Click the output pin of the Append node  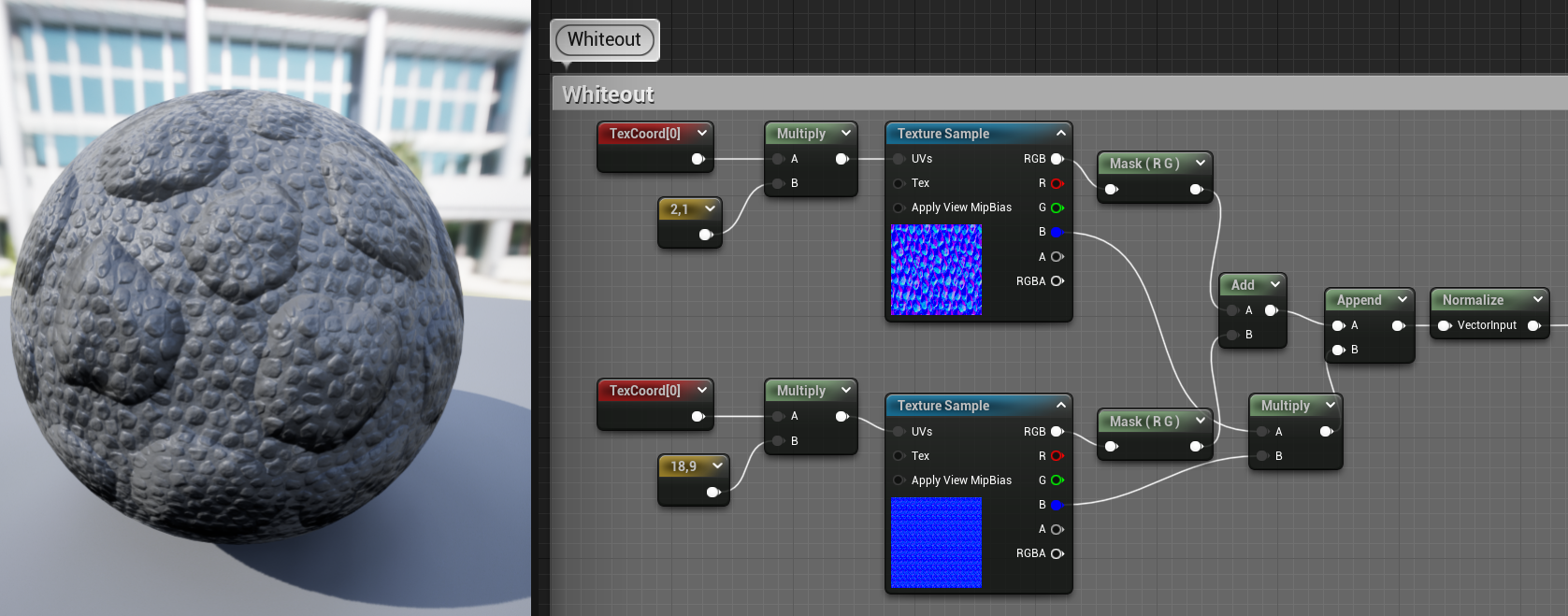1399,325
